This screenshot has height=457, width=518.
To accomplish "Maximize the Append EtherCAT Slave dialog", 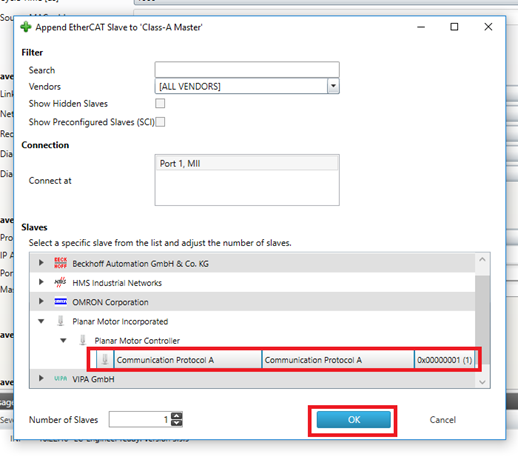I will pyautogui.click(x=454, y=27).
